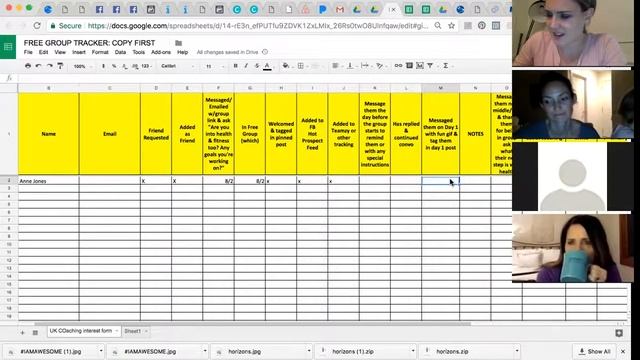
Task: Open the zoom 100% dropdown
Action: coord(83,66)
